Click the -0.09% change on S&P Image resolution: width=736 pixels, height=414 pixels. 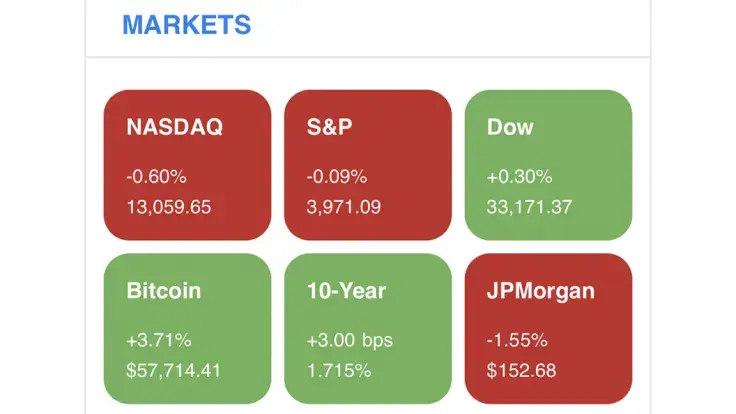(337, 177)
